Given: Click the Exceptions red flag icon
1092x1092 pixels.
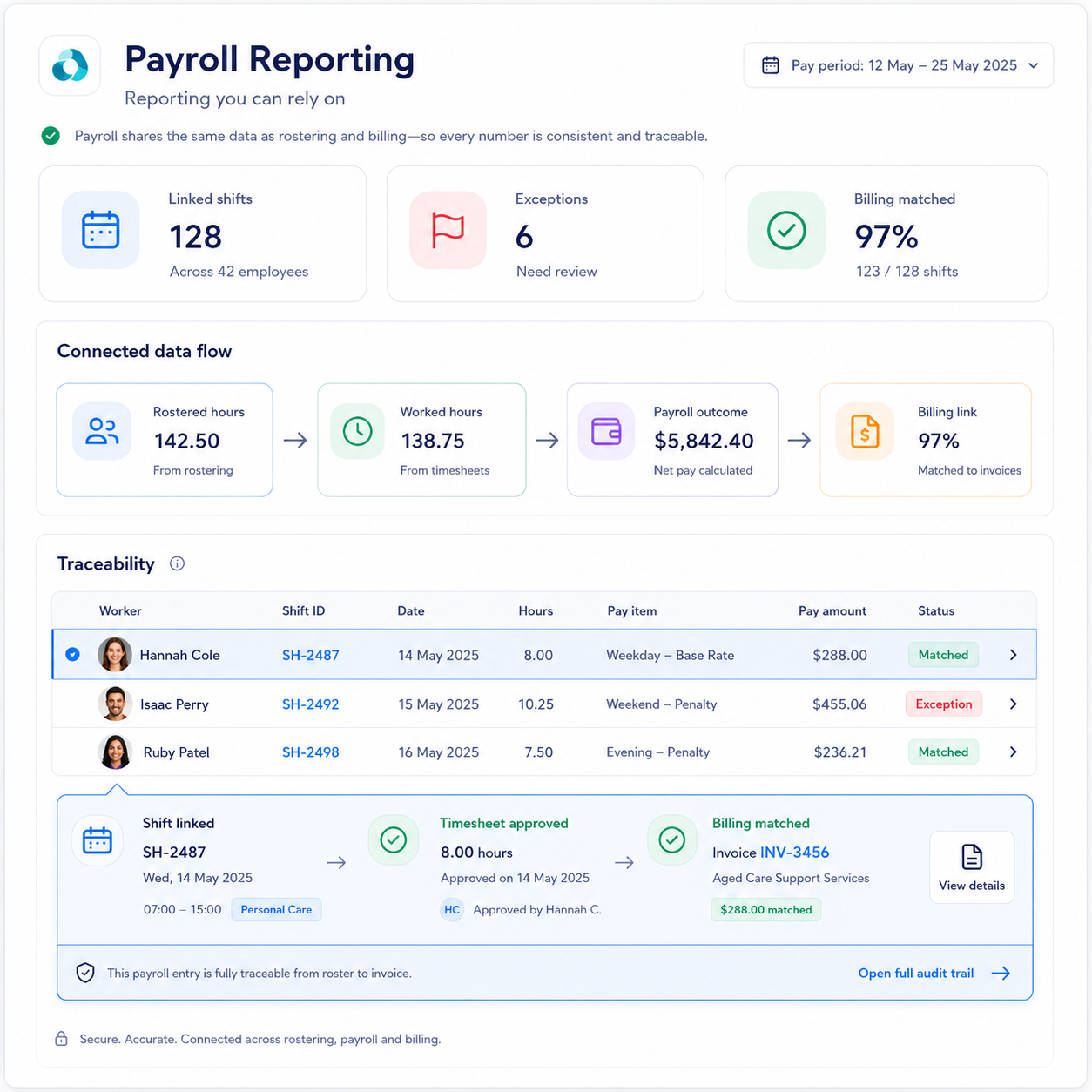Looking at the screenshot, I should 448,230.
